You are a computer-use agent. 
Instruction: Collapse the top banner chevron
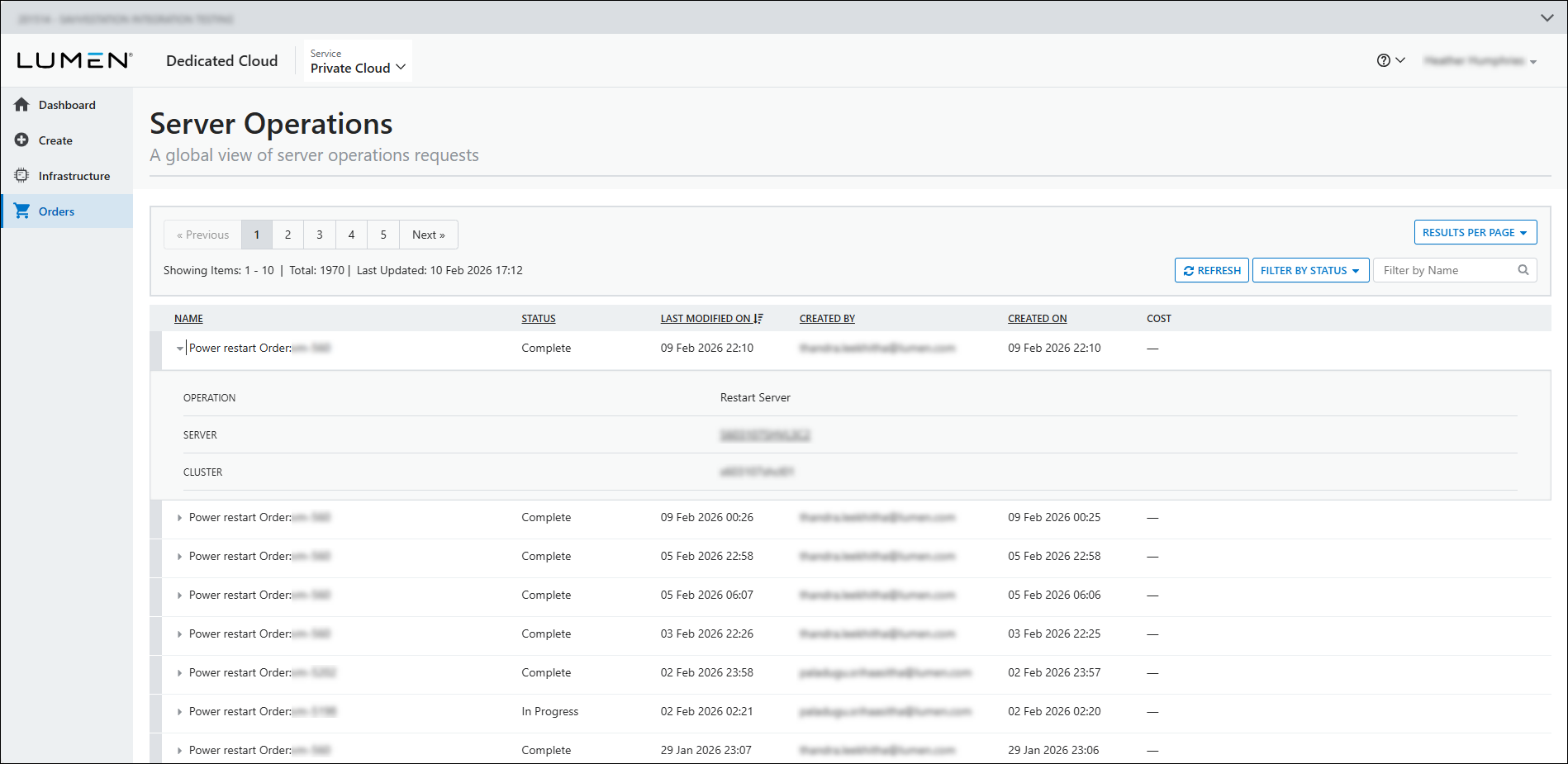click(1547, 17)
